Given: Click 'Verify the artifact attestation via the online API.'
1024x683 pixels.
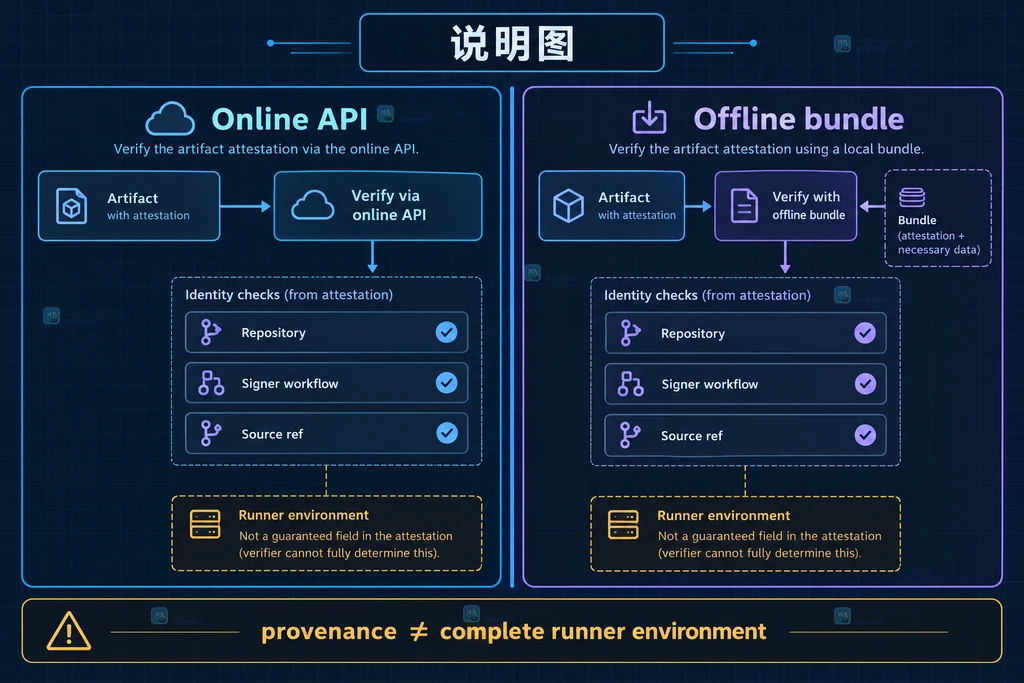Looking at the screenshot, I should [x=266, y=149].
